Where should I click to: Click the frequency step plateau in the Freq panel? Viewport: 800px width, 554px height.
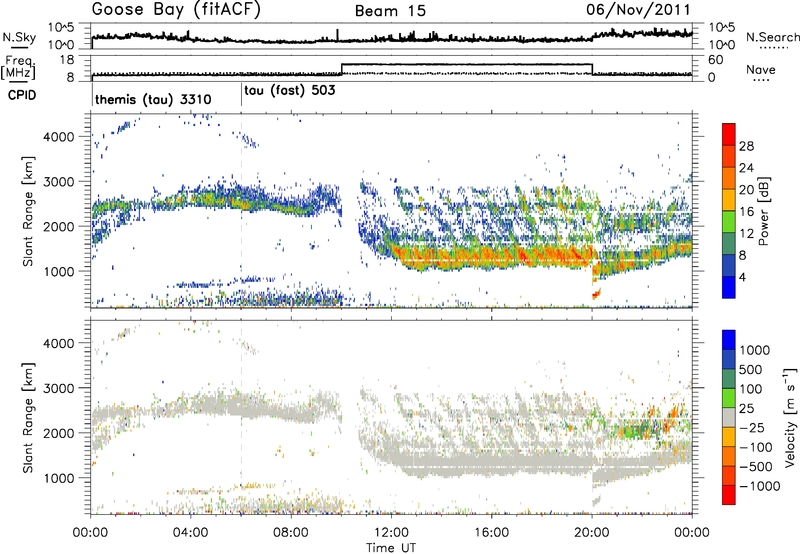click(x=466, y=65)
